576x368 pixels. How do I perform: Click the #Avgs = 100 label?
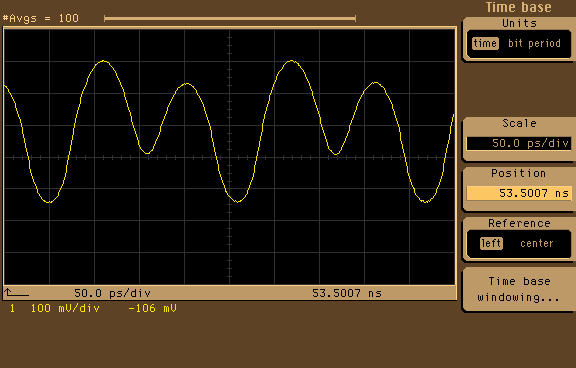(x=41, y=18)
